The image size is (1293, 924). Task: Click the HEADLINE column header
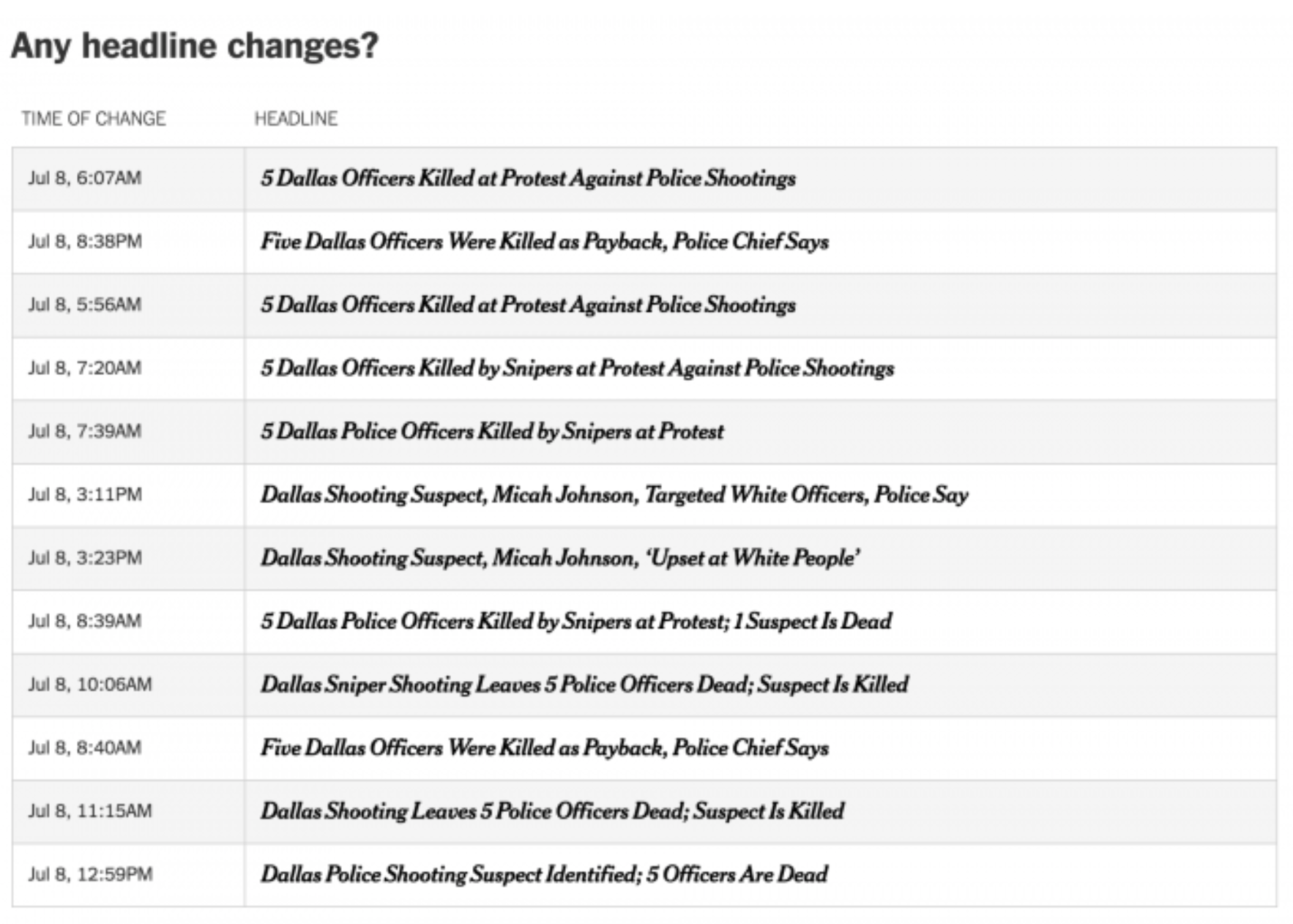pos(297,119)
